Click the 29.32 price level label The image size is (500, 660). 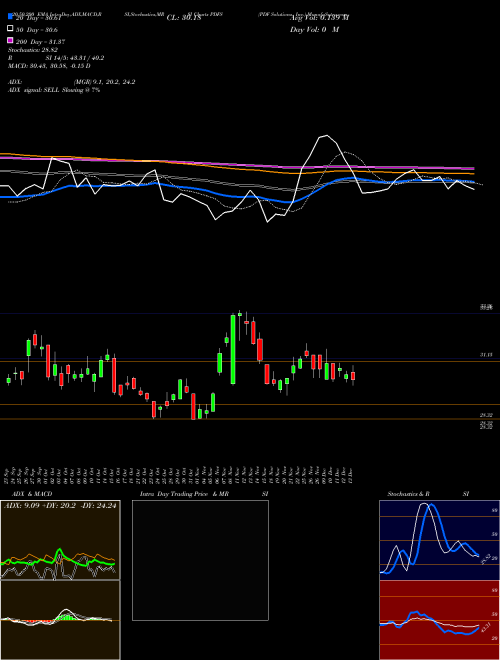coord(486,415)
